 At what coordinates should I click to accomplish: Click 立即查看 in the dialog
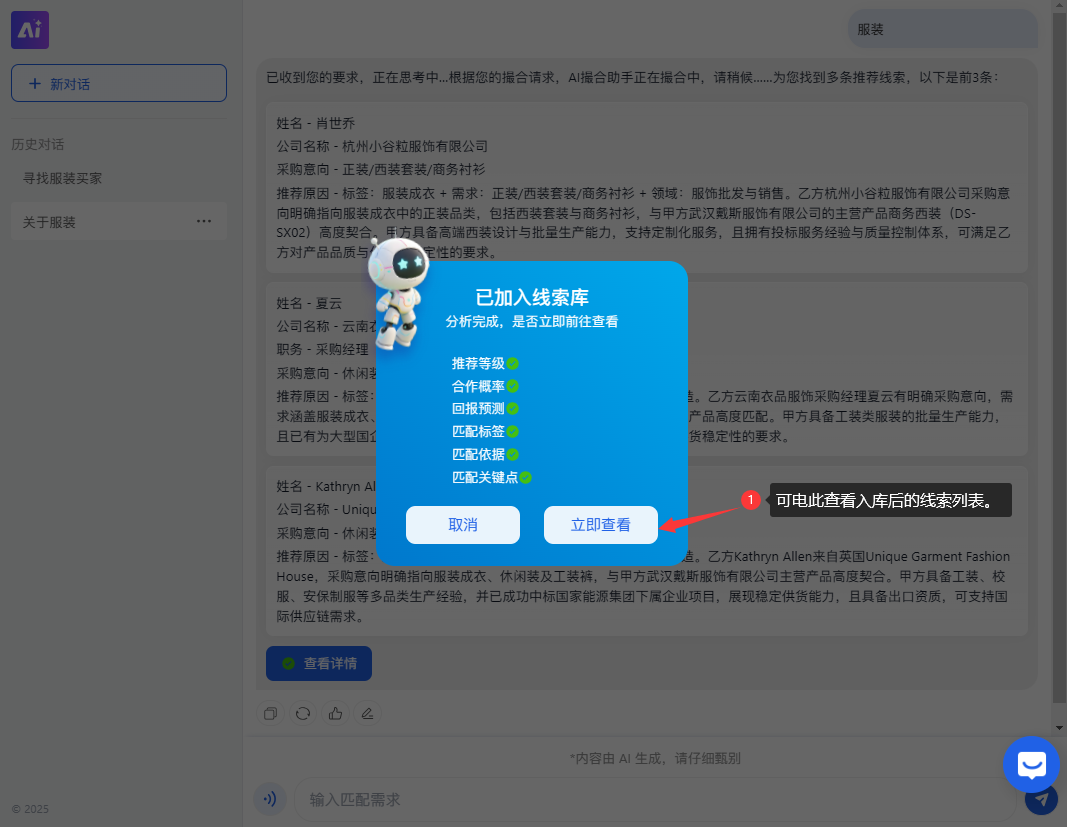click(600, 525)
